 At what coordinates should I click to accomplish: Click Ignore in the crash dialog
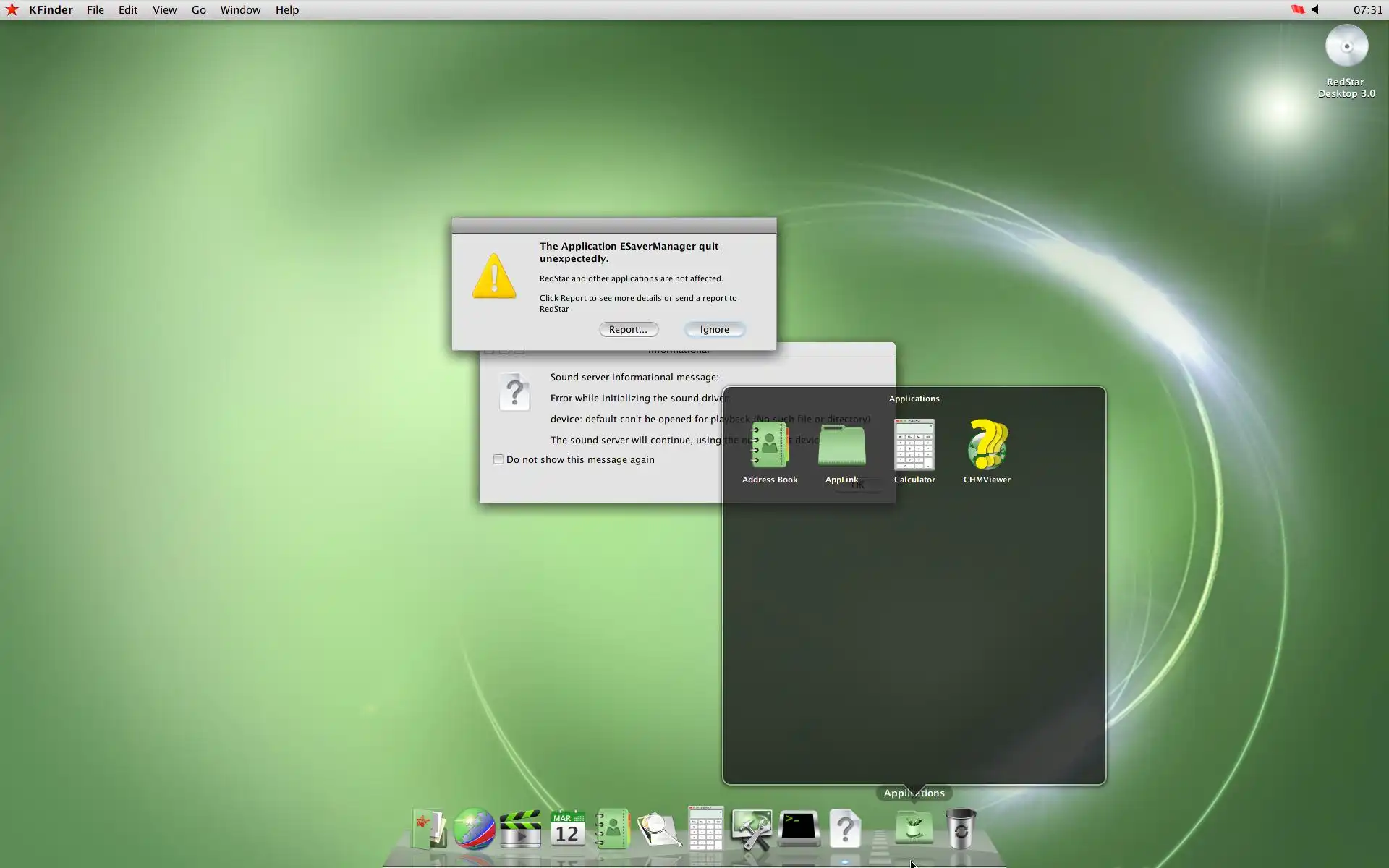714,329
